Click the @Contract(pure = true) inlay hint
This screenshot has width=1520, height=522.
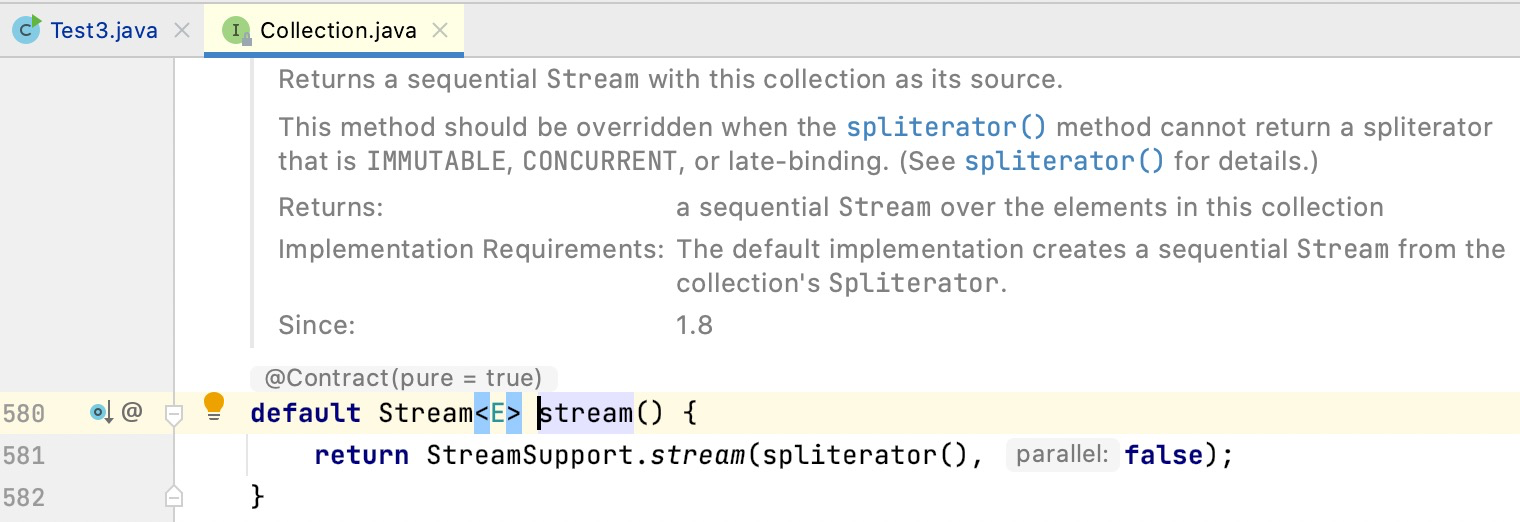tap(403, 378)
